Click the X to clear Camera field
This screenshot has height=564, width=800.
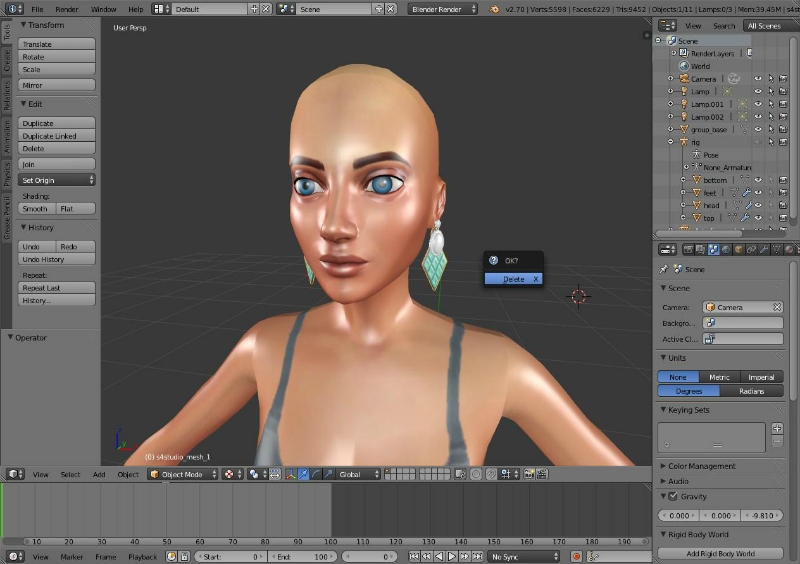pyautogui.click(x=776, y=307)
